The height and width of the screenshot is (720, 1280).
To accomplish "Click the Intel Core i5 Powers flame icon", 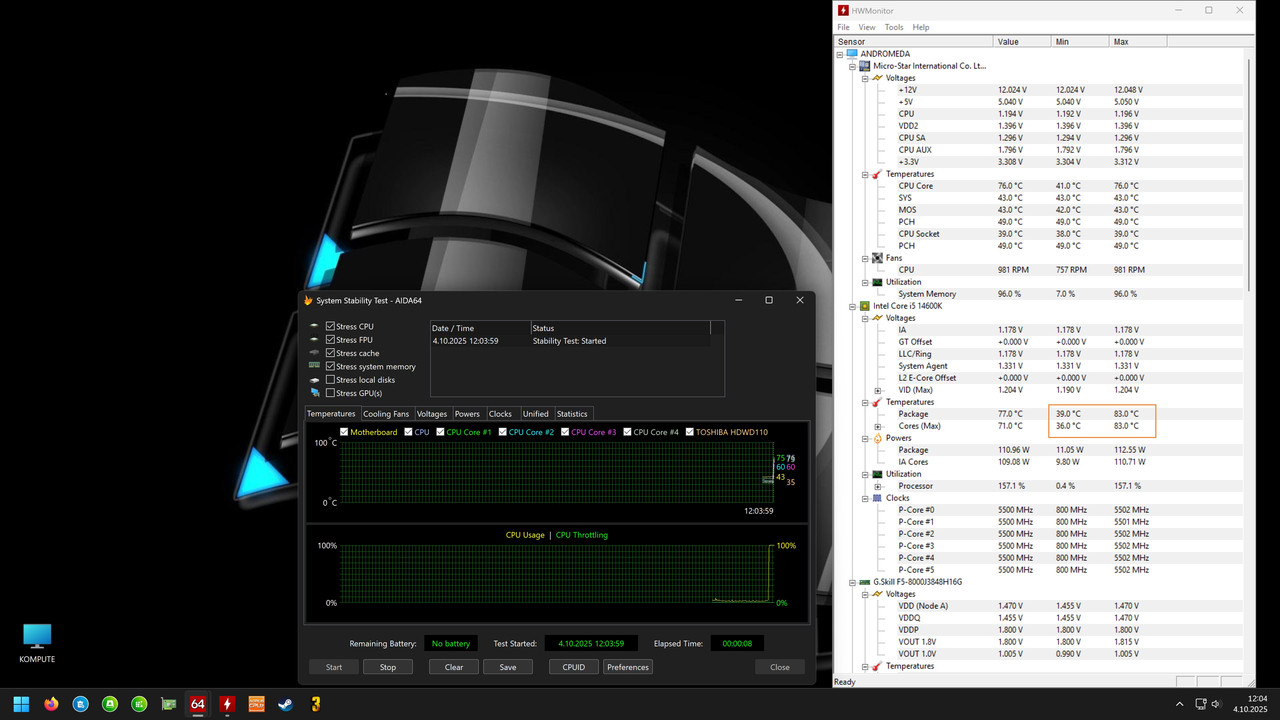I will click(877, 438).
